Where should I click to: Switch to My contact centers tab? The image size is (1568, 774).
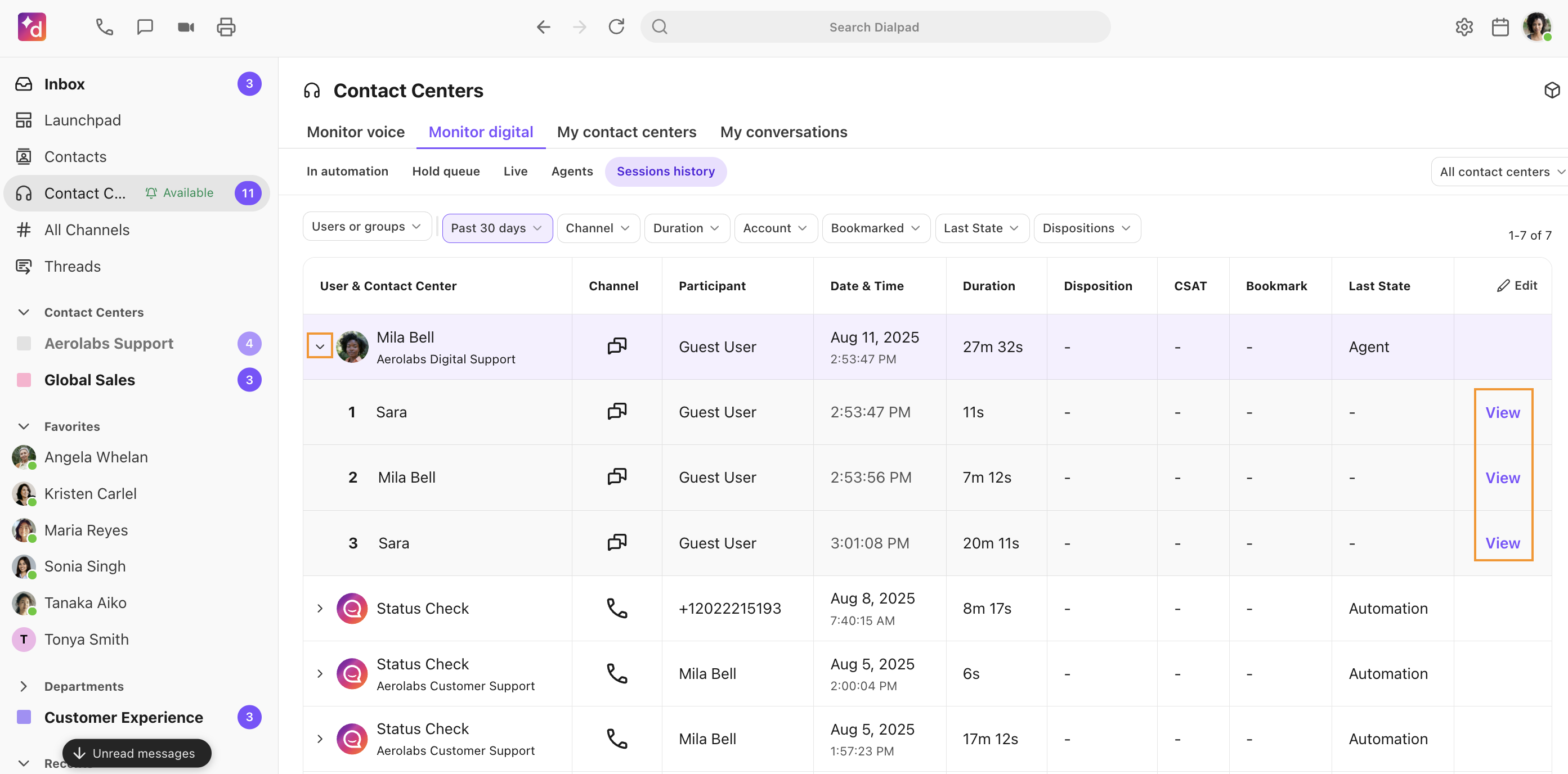pyautogui.click(x=626, y=132)
